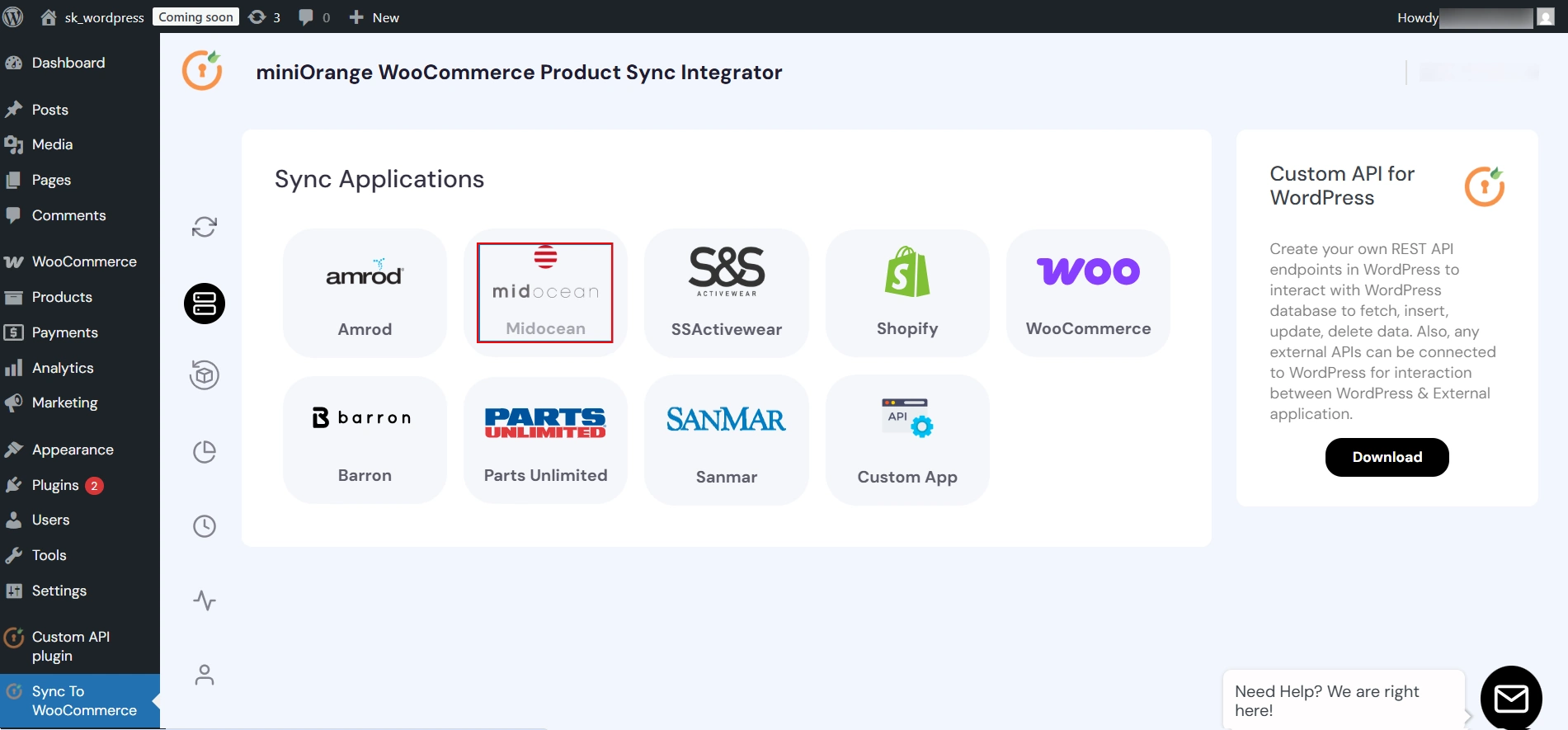Click the miniOrange logo in Custom API panel
1568x730 pixels.
point(1485,186)
